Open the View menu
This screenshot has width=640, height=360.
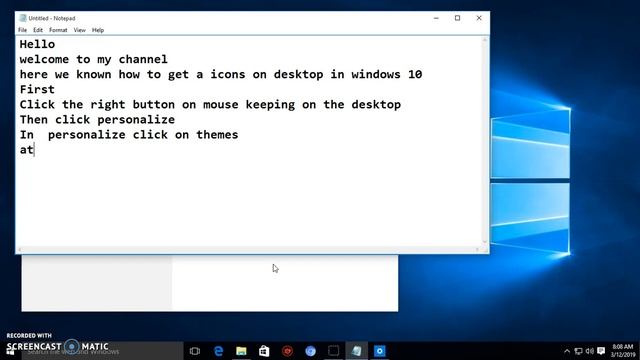point(80,30)
